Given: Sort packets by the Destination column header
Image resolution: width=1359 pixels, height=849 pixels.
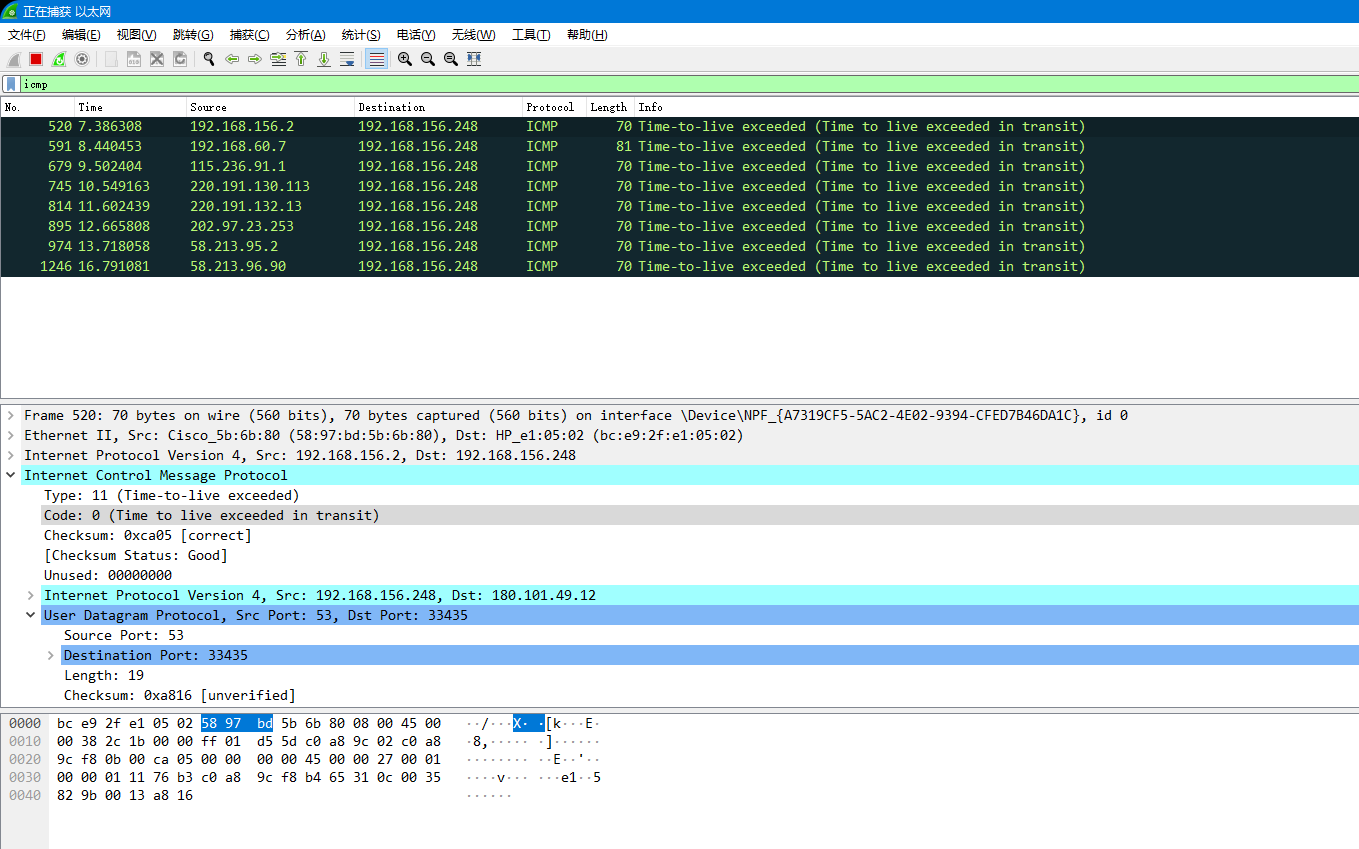Looking at the screenshot, I should (x=438, y=107).
